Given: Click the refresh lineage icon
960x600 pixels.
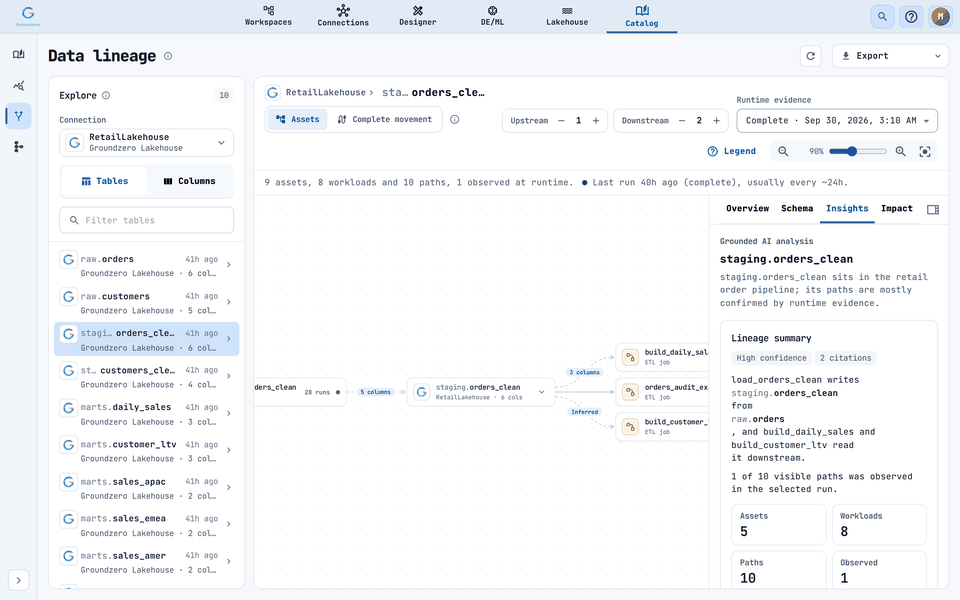Looking at the screenshot, I should pos(810,56).
